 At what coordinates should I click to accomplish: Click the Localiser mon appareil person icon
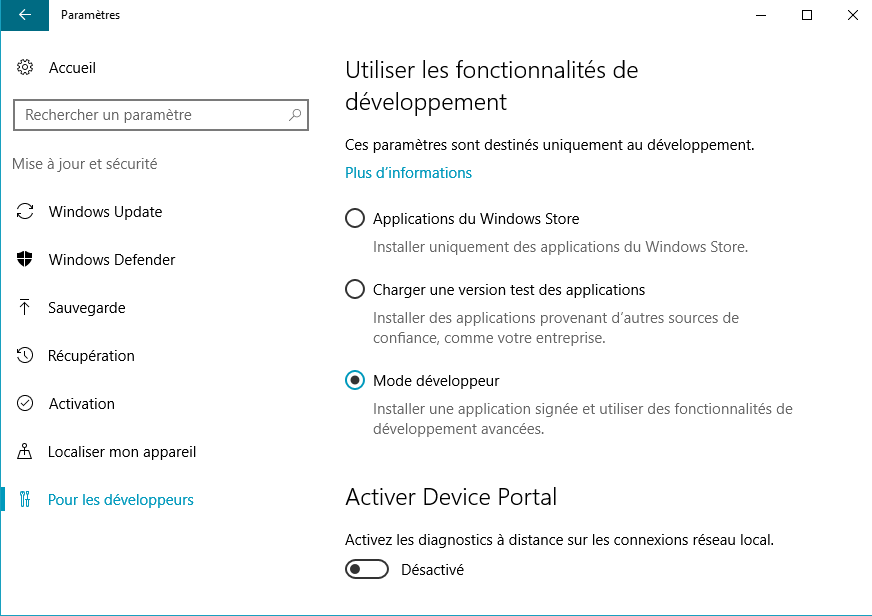24,451
